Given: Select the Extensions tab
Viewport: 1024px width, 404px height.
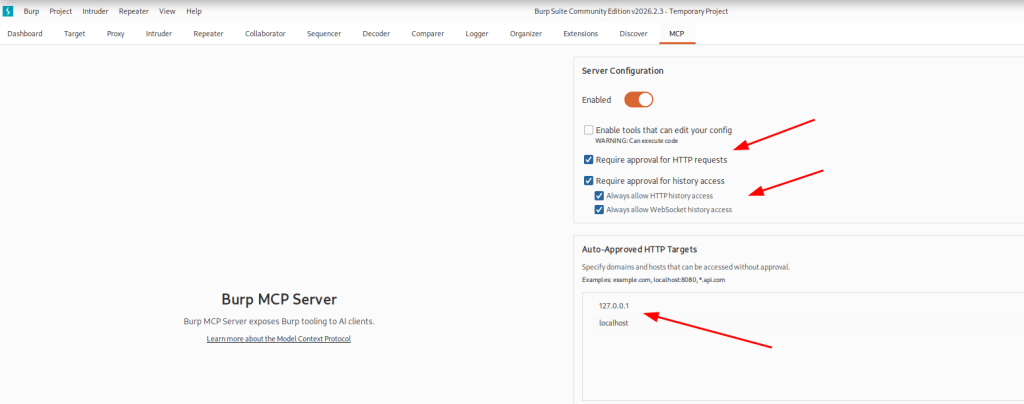Looking at the screenshot, I should (x=581, y=33).
